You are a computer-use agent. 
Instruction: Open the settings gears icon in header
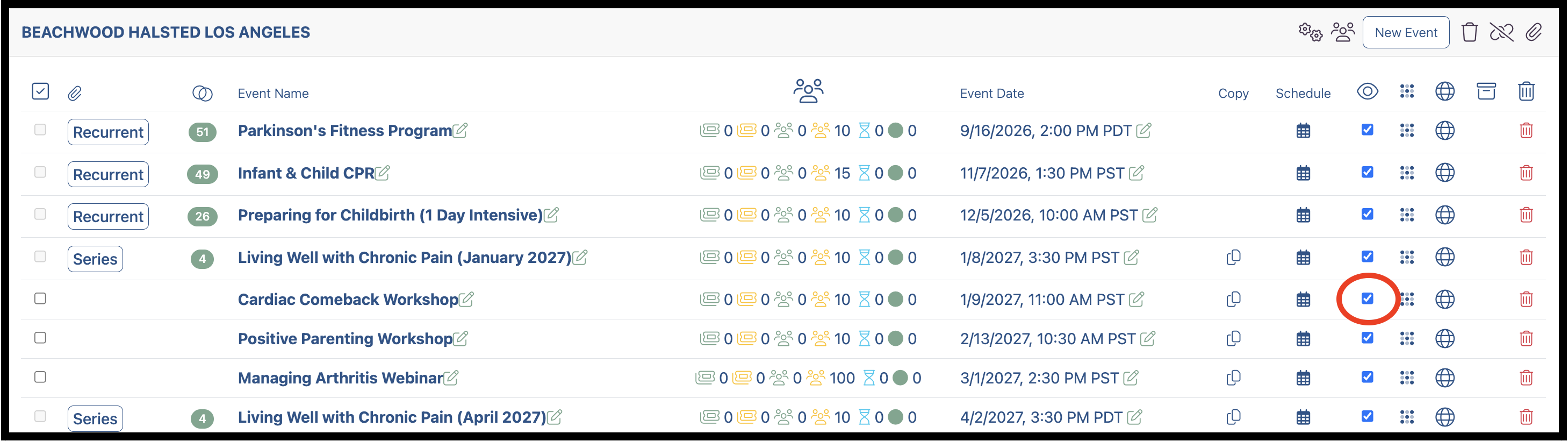coord(1310,32)
